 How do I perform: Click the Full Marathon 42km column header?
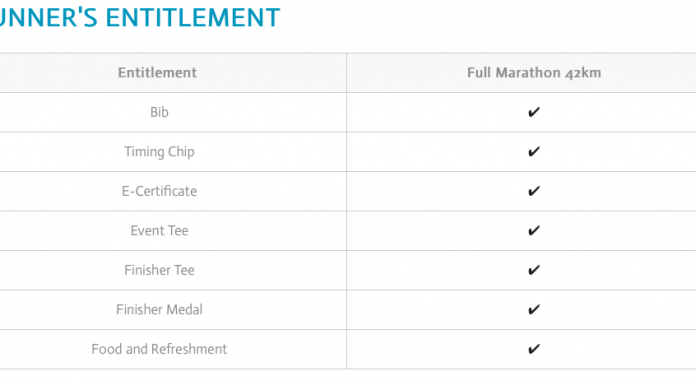(x=534, y=72)
